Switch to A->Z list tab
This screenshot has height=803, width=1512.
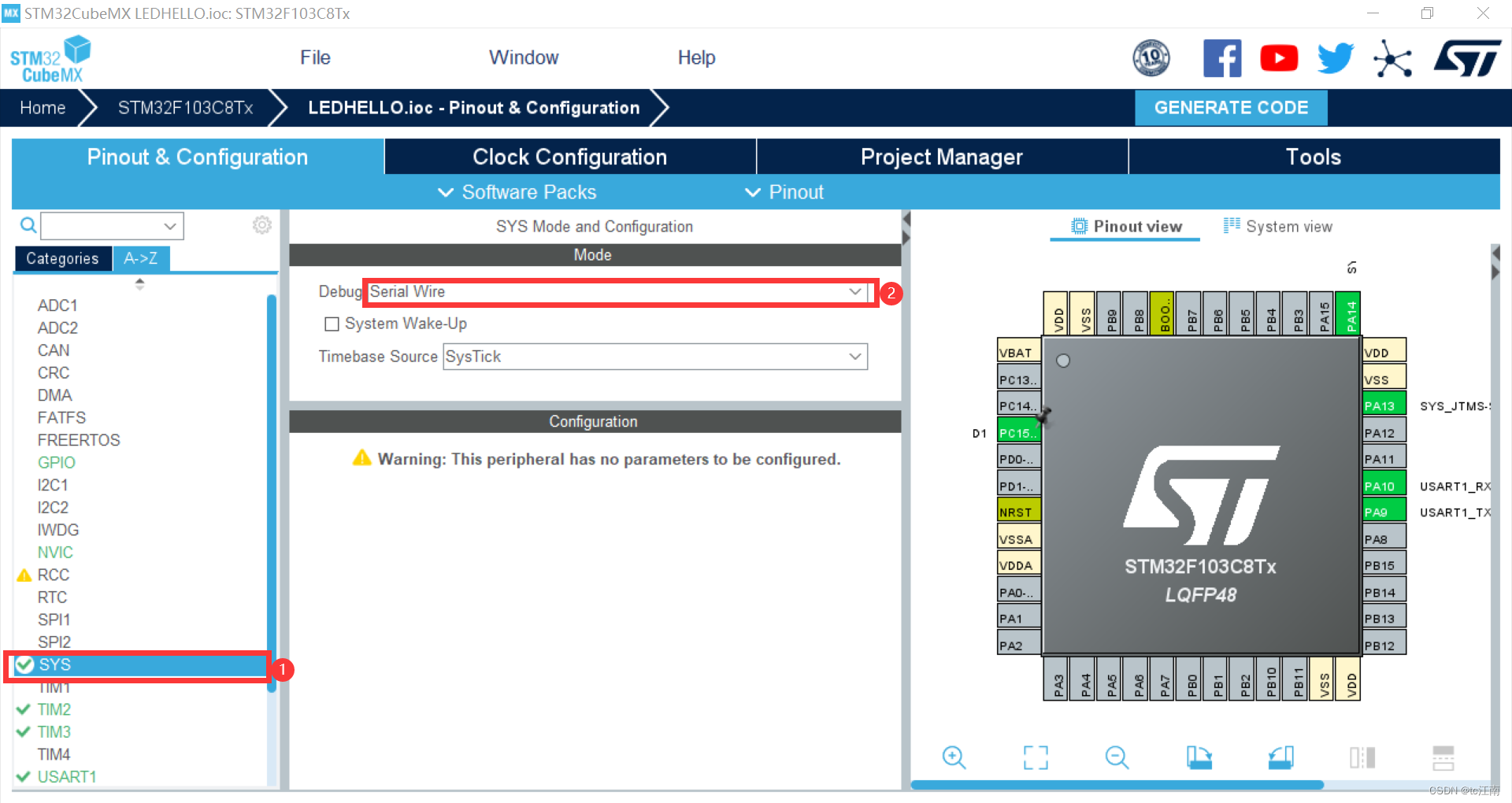[141, 258]
